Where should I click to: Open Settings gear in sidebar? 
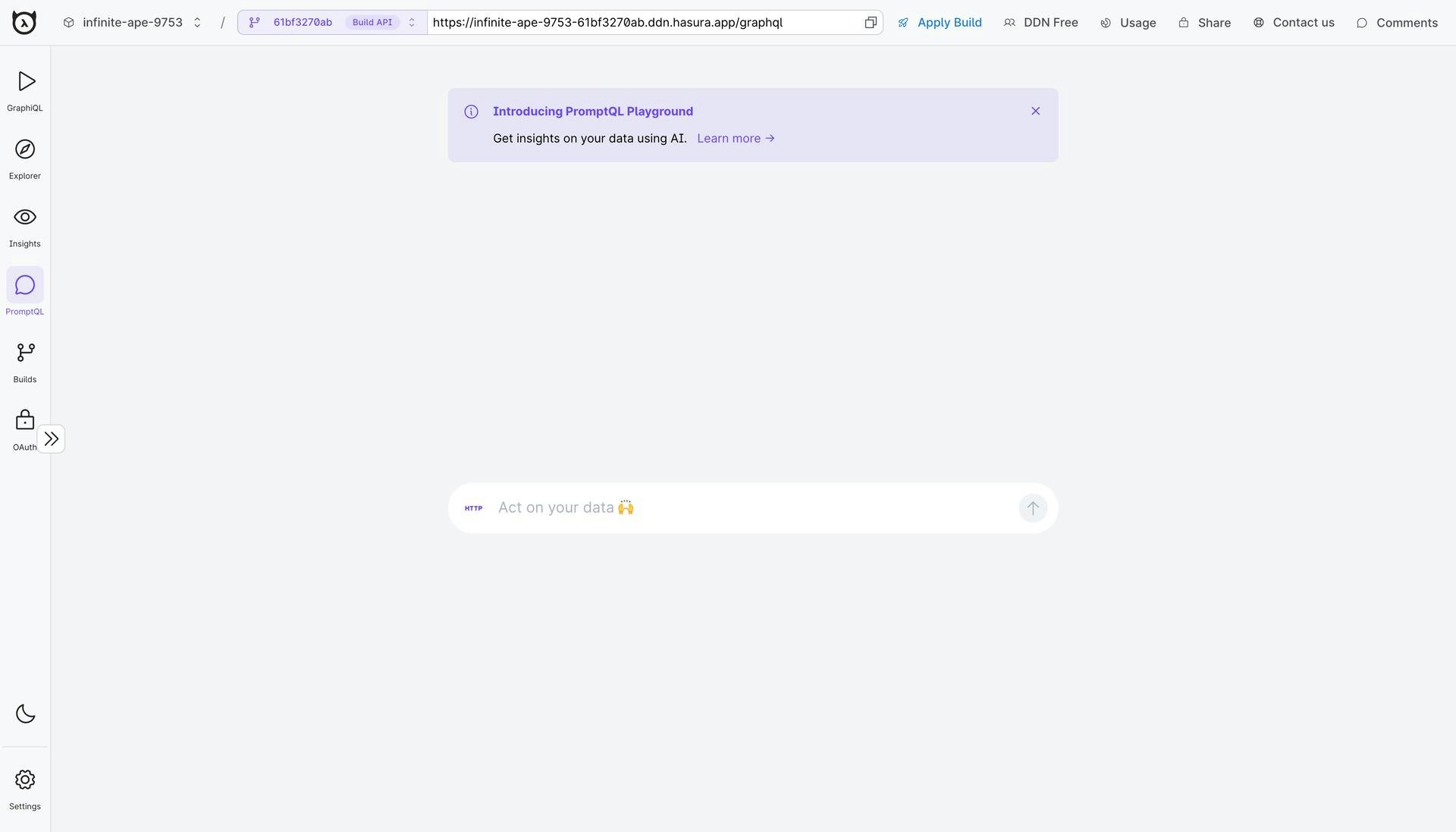[x=25, y=780]
